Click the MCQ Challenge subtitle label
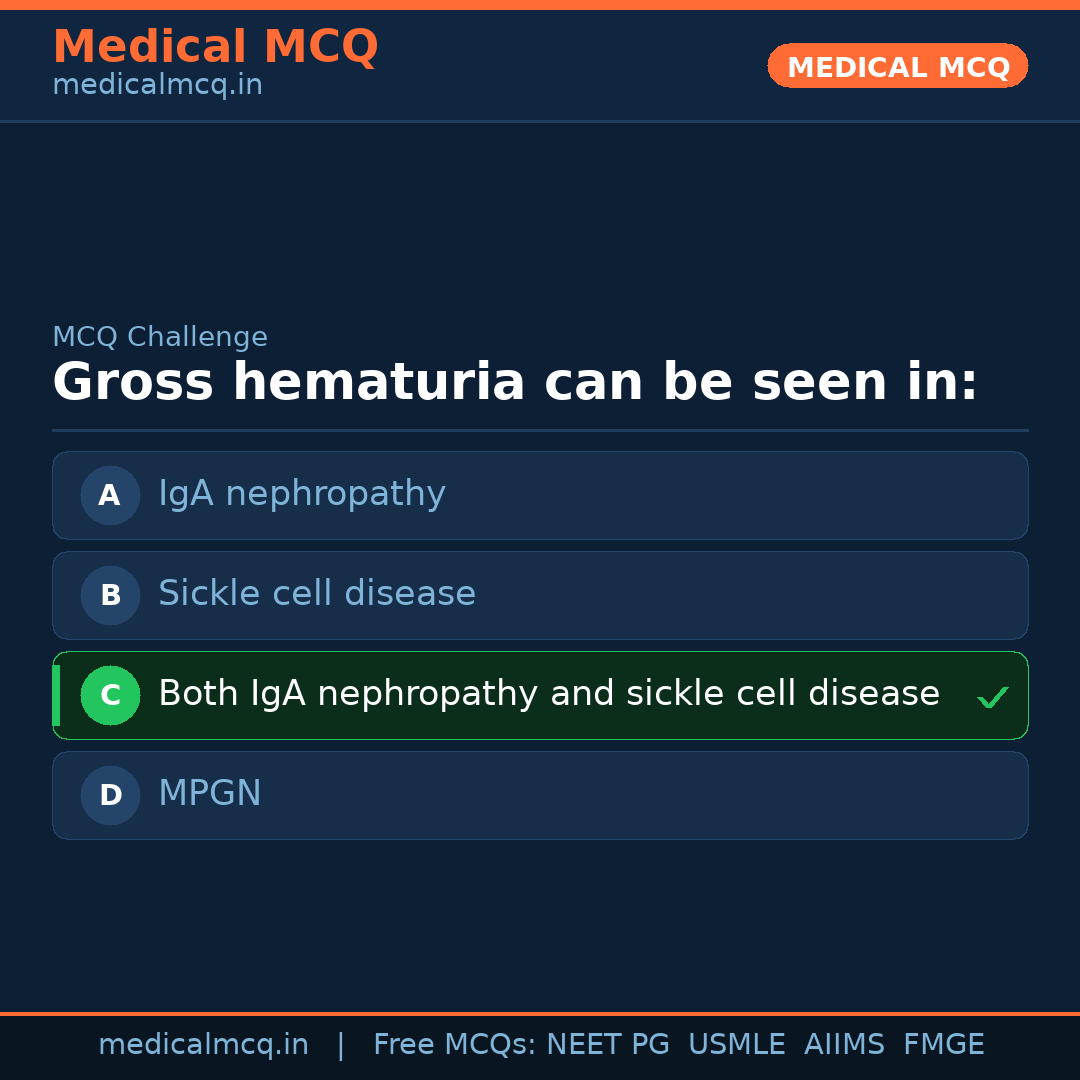The width and height of the screenshot is (1080, 1080). [x=160, y=337]
